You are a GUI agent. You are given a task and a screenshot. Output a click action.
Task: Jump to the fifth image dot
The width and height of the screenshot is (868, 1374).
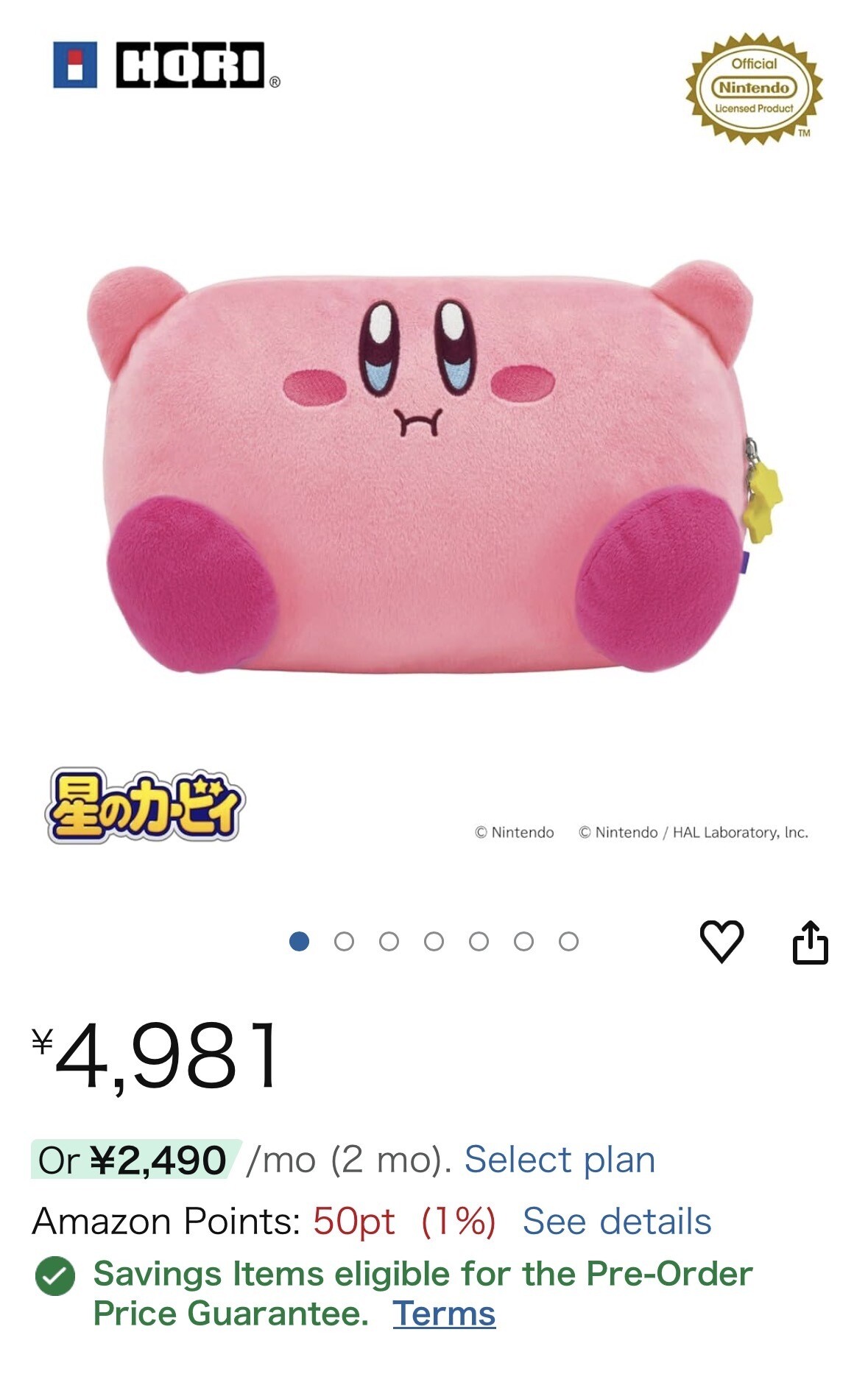pyautogui.click(x=479, y=941)
